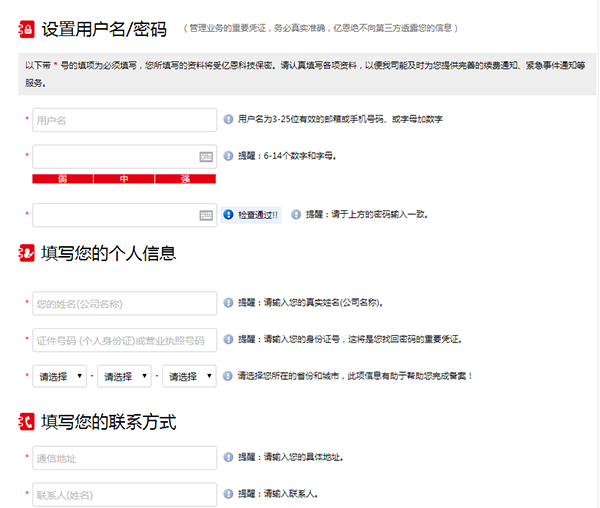This screenshot has width=600, height=508.
Task: Click the info icon next to username hint
Action: (x=229, y=119)
